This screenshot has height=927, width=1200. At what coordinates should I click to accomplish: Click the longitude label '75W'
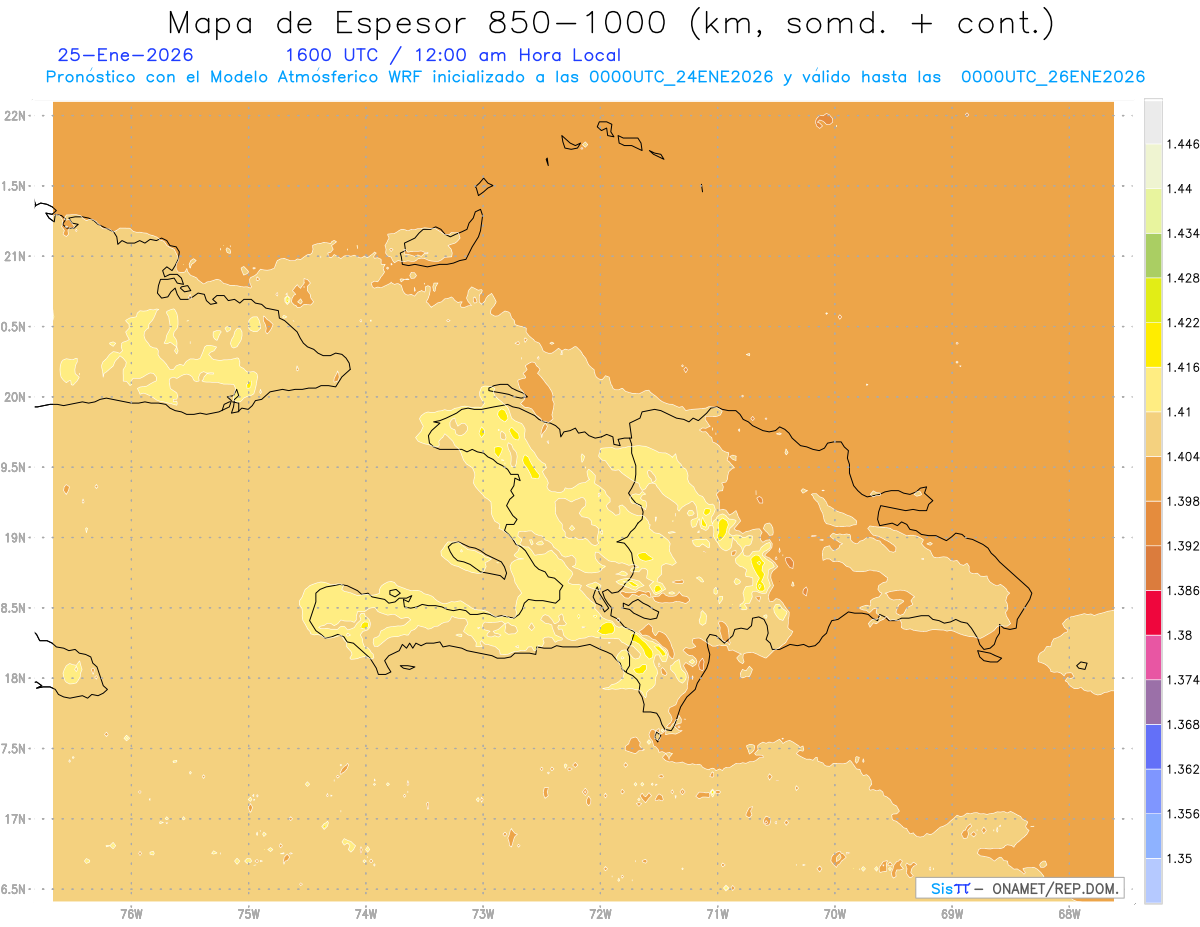tap(248, 914)
